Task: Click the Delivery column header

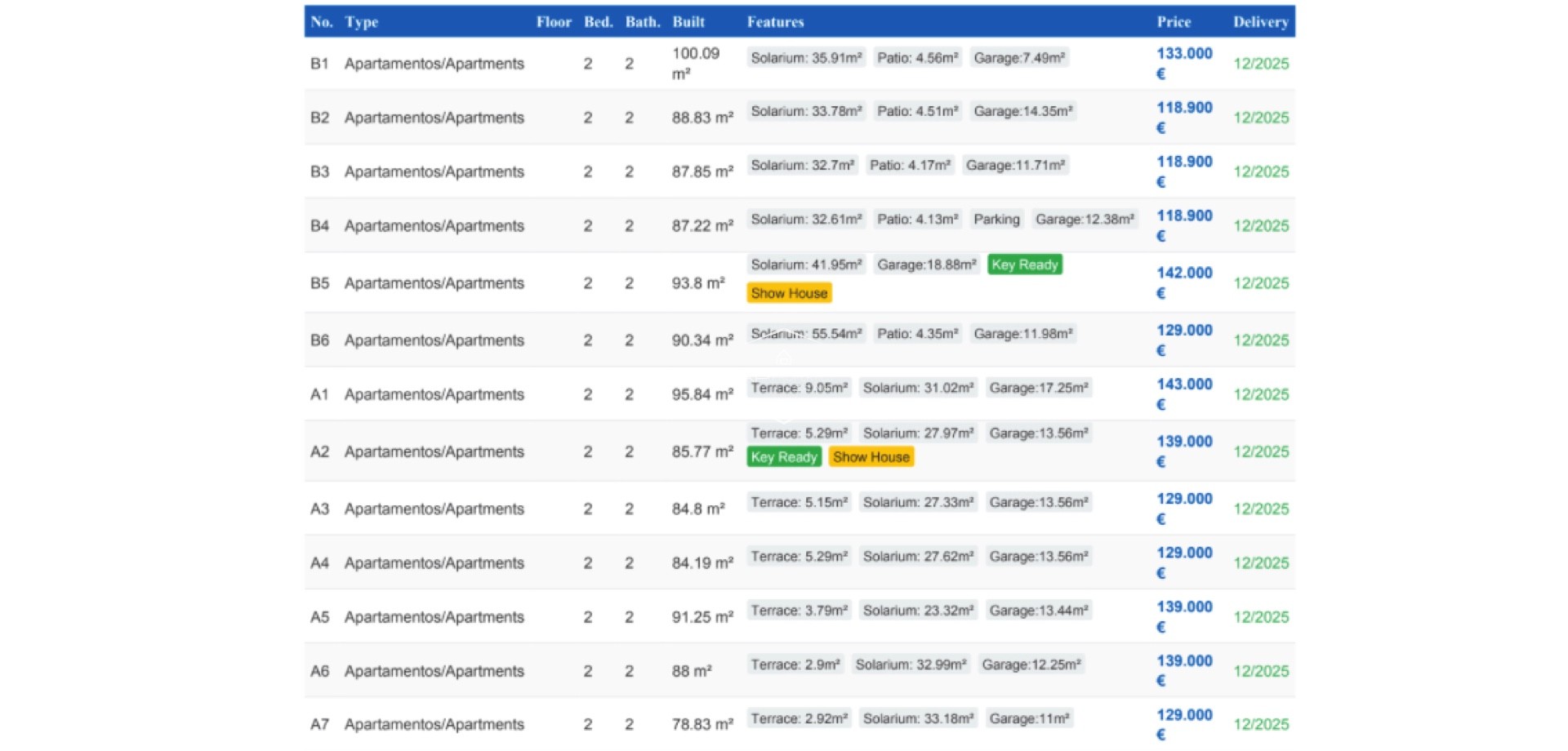Action: point(1260,22)
